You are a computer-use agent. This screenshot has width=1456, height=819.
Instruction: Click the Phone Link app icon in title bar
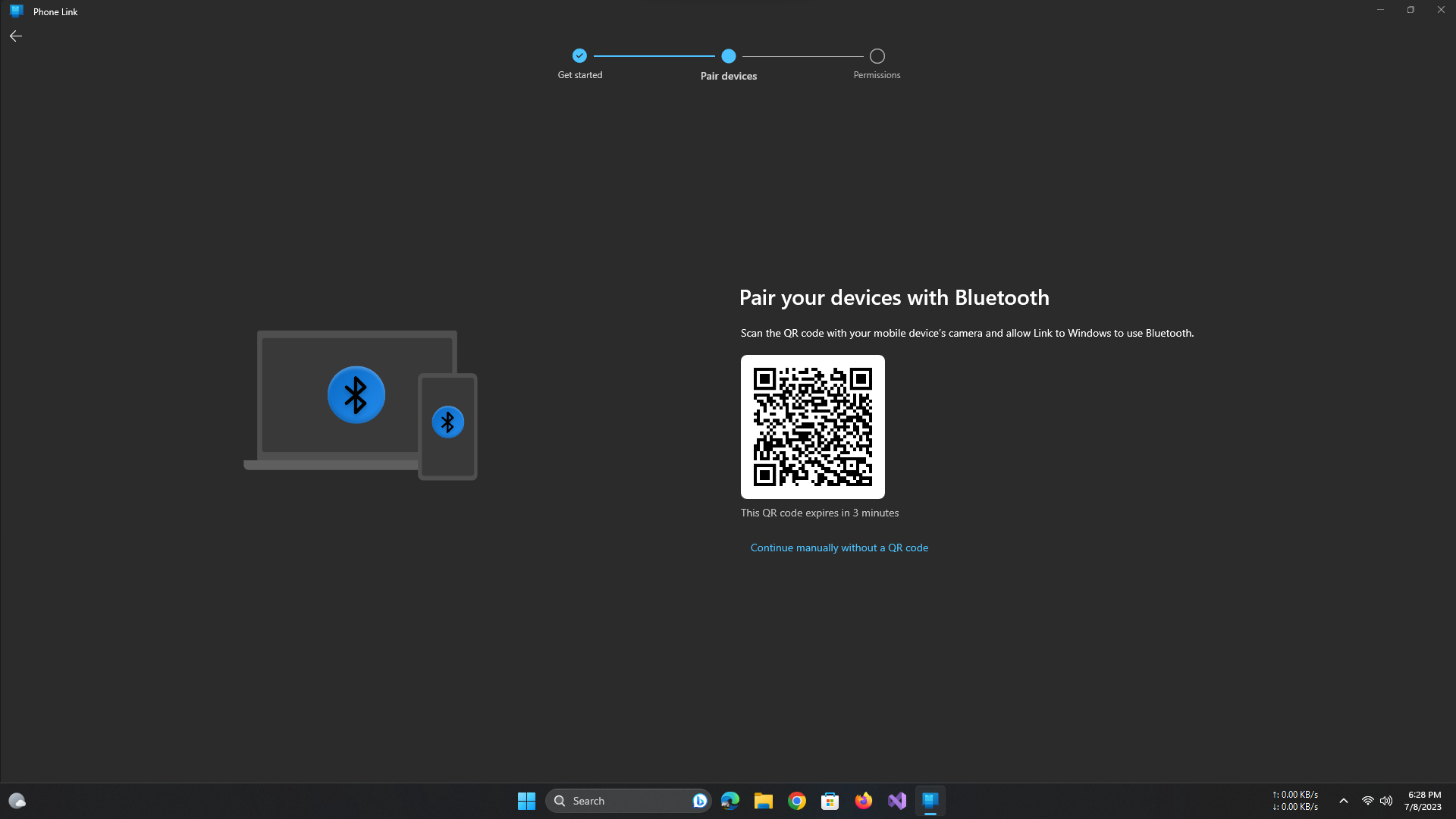coord(16,11)
